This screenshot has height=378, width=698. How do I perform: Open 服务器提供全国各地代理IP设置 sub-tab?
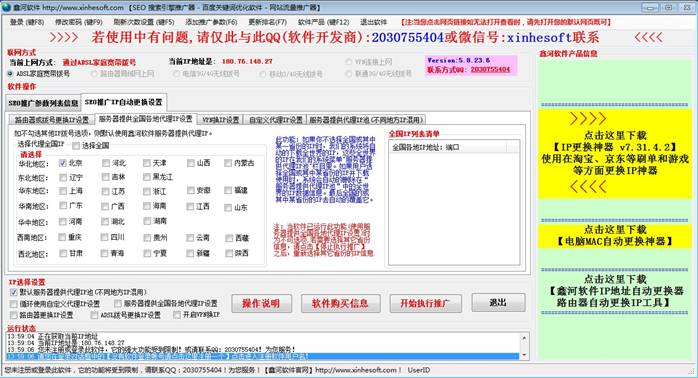pos(145,119)
